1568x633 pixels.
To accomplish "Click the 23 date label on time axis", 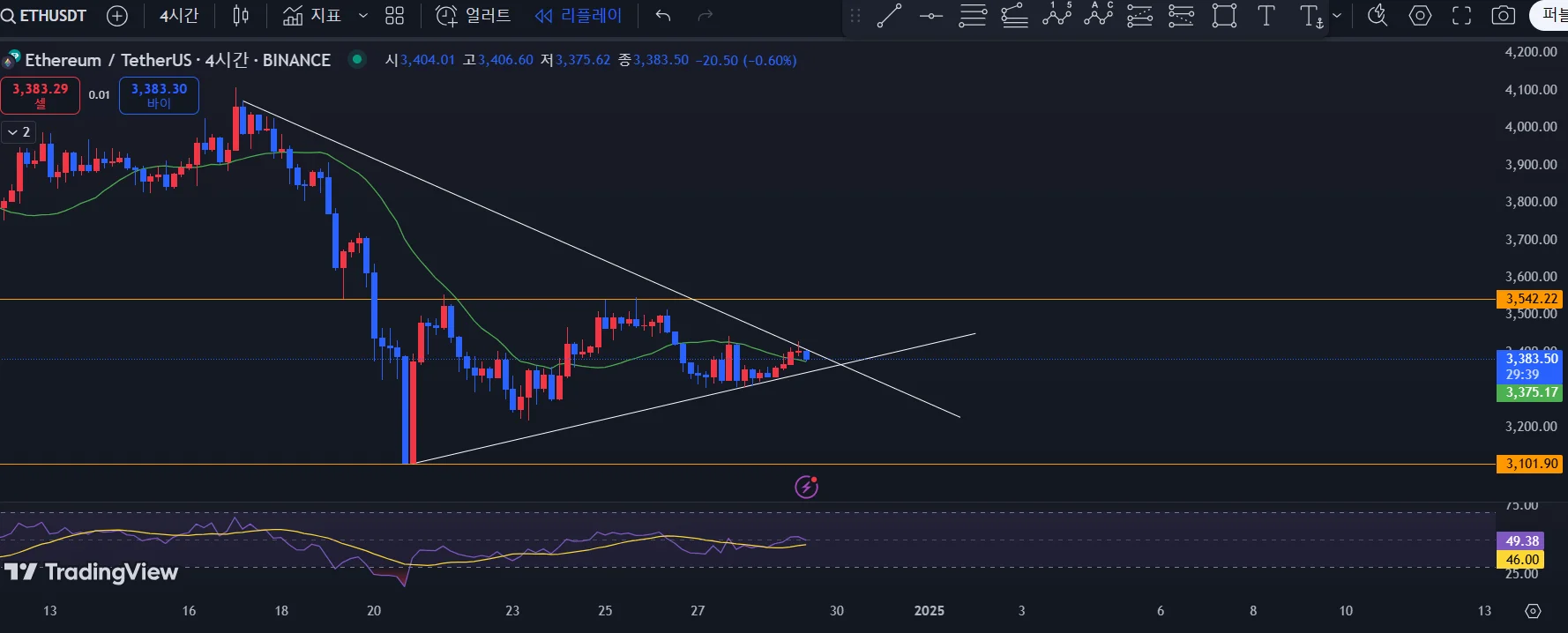I will point(512,611).
